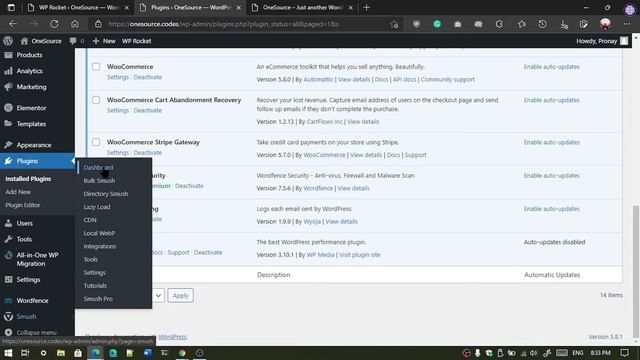
Task: Open Marketing in the sidebar
Action: point(31,87)
